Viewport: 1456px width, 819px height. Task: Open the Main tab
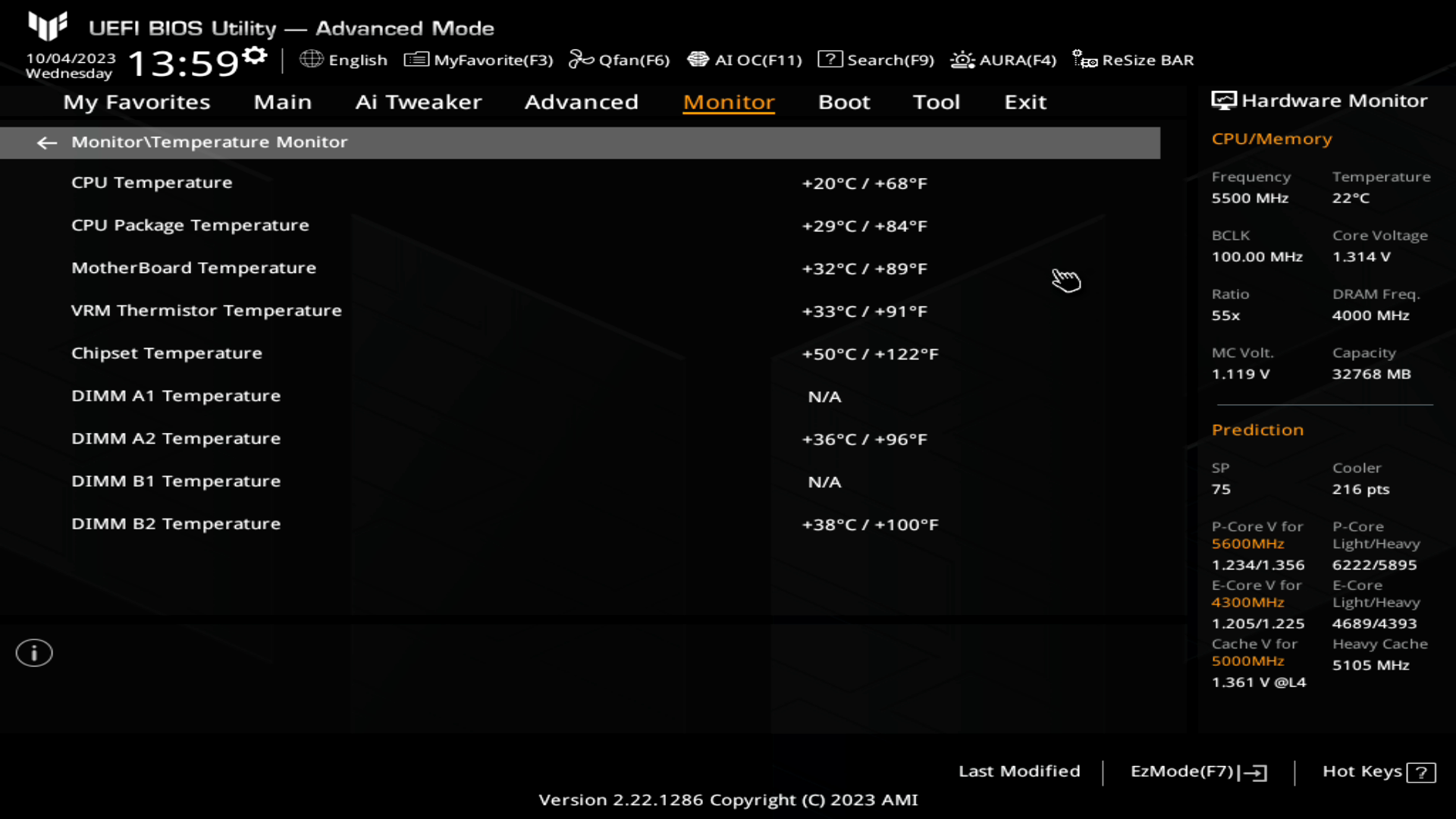point(283,102)
